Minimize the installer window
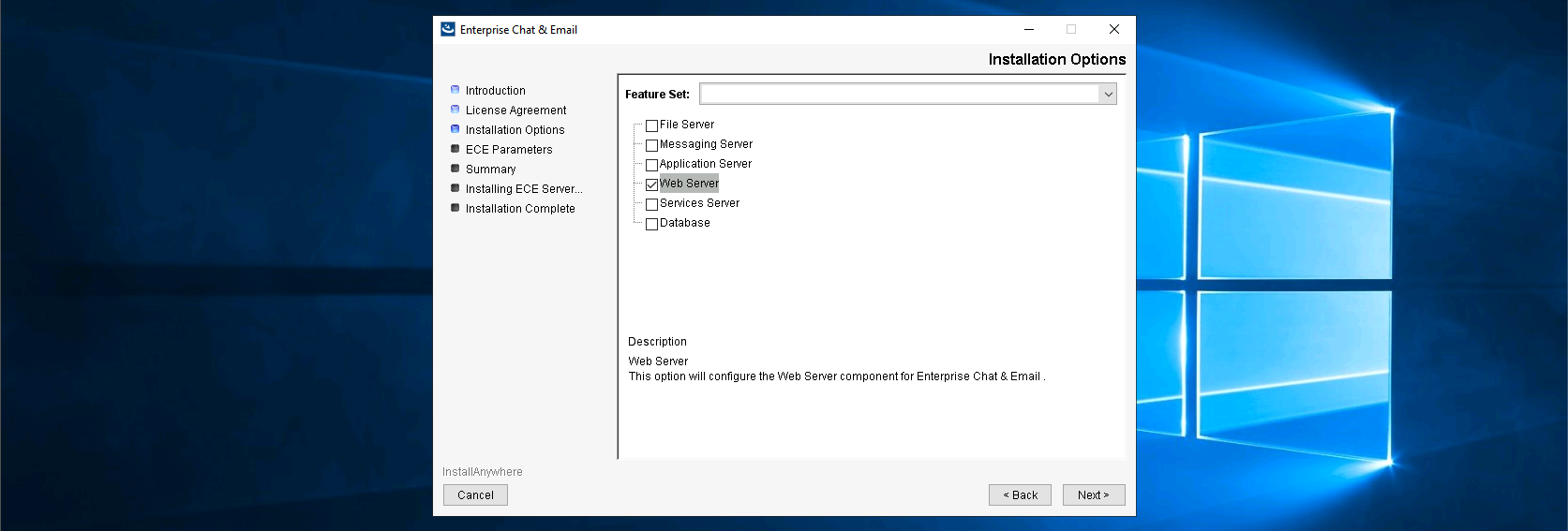1568x531 pixels. pos(1029,29)
